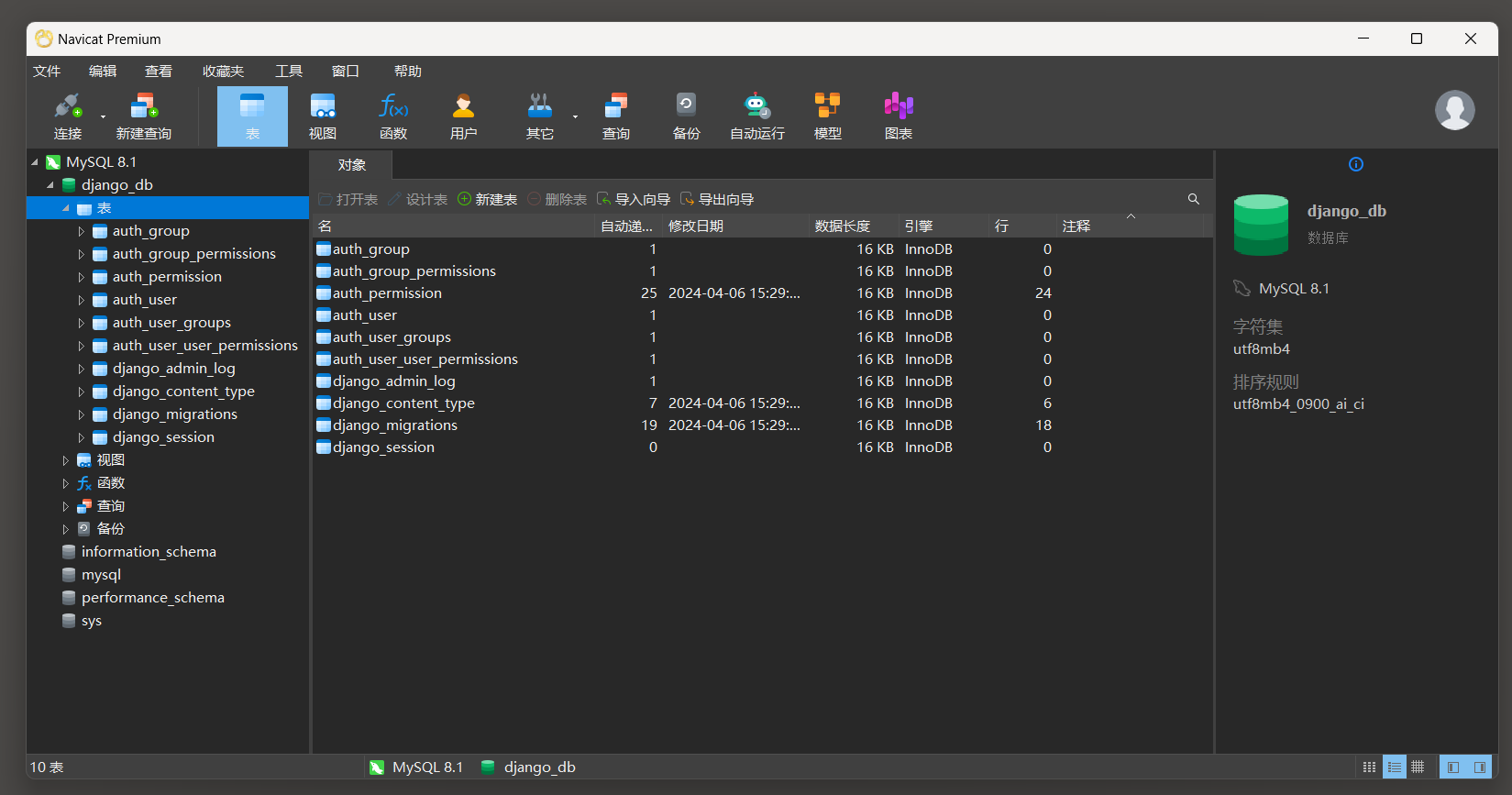
Task: Sort by 名 name column header
Action: (455, 226)
